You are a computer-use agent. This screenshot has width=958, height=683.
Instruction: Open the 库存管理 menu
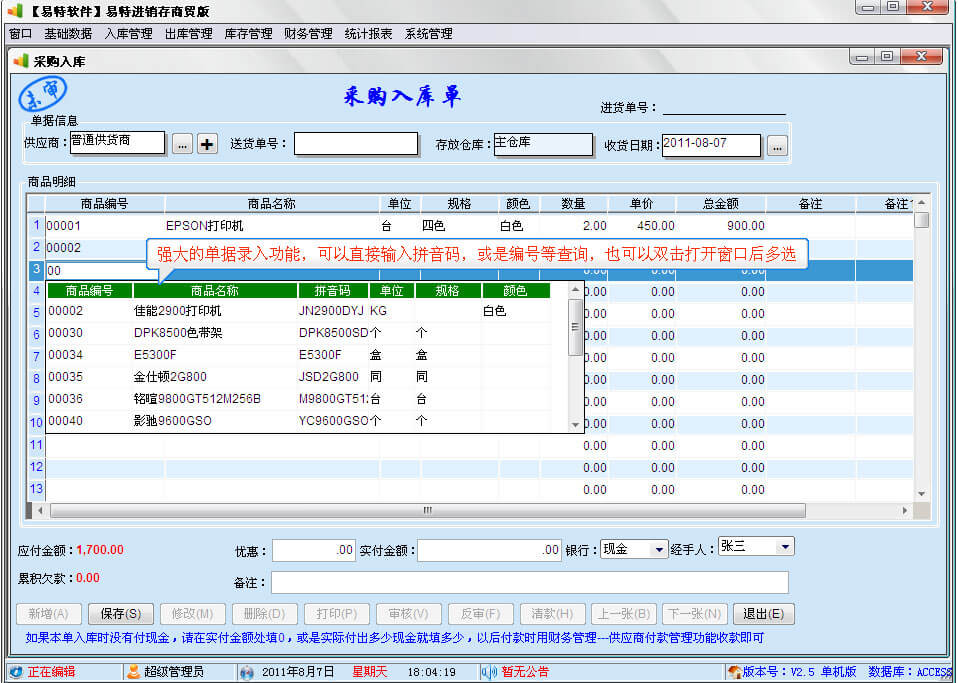(x=248, y=34)
